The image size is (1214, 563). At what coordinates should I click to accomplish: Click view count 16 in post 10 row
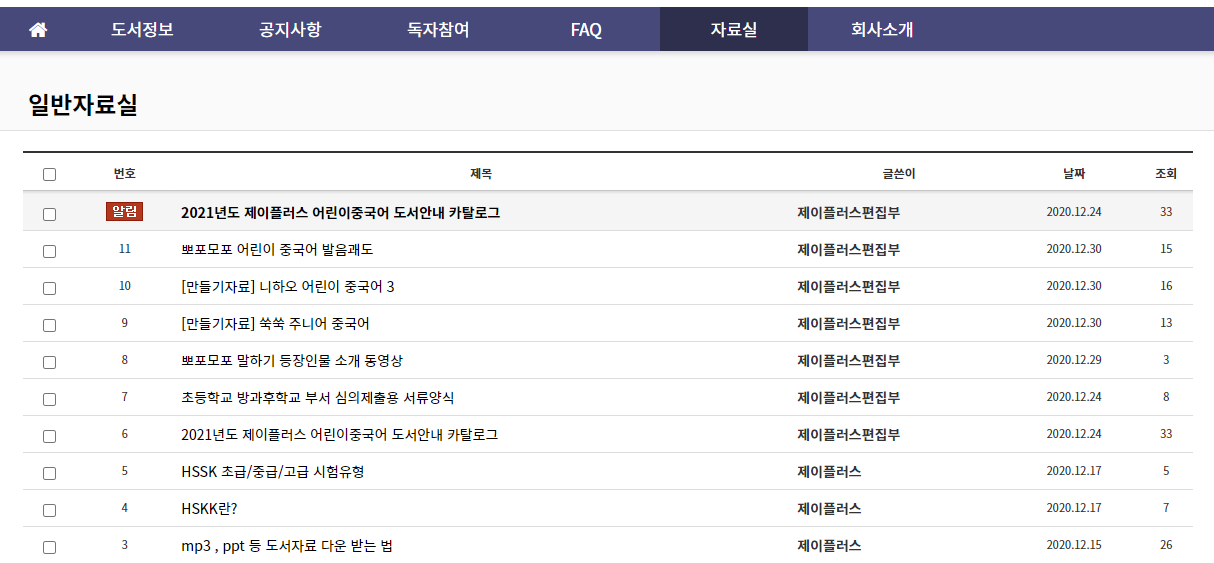[1166, 286]
